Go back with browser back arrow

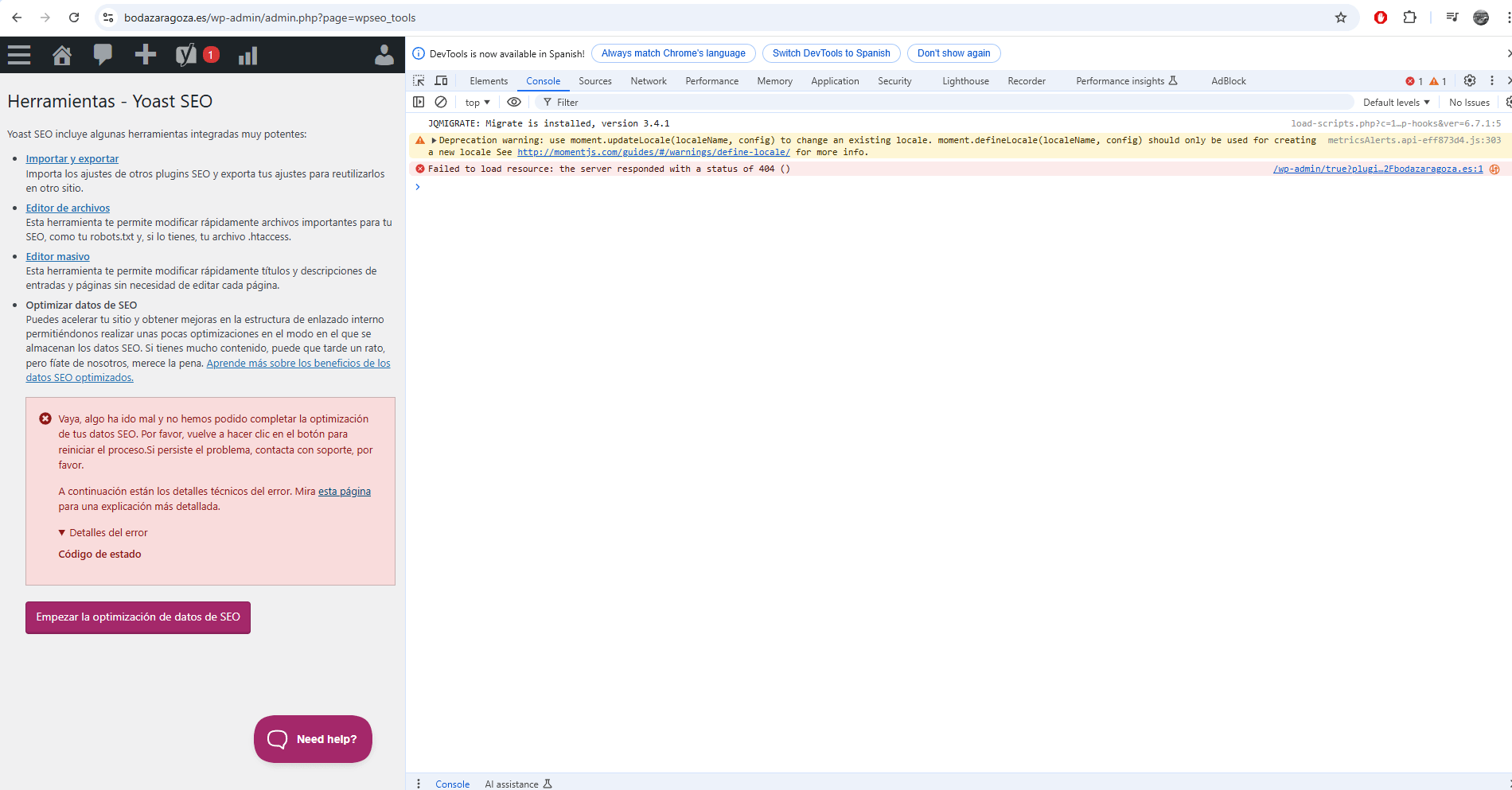coord(17,18)
